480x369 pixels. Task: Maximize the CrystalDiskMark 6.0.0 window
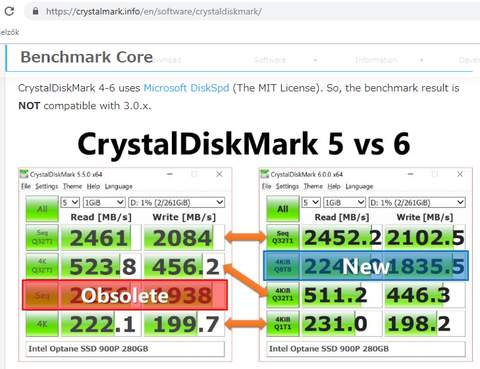pos(435,174)
